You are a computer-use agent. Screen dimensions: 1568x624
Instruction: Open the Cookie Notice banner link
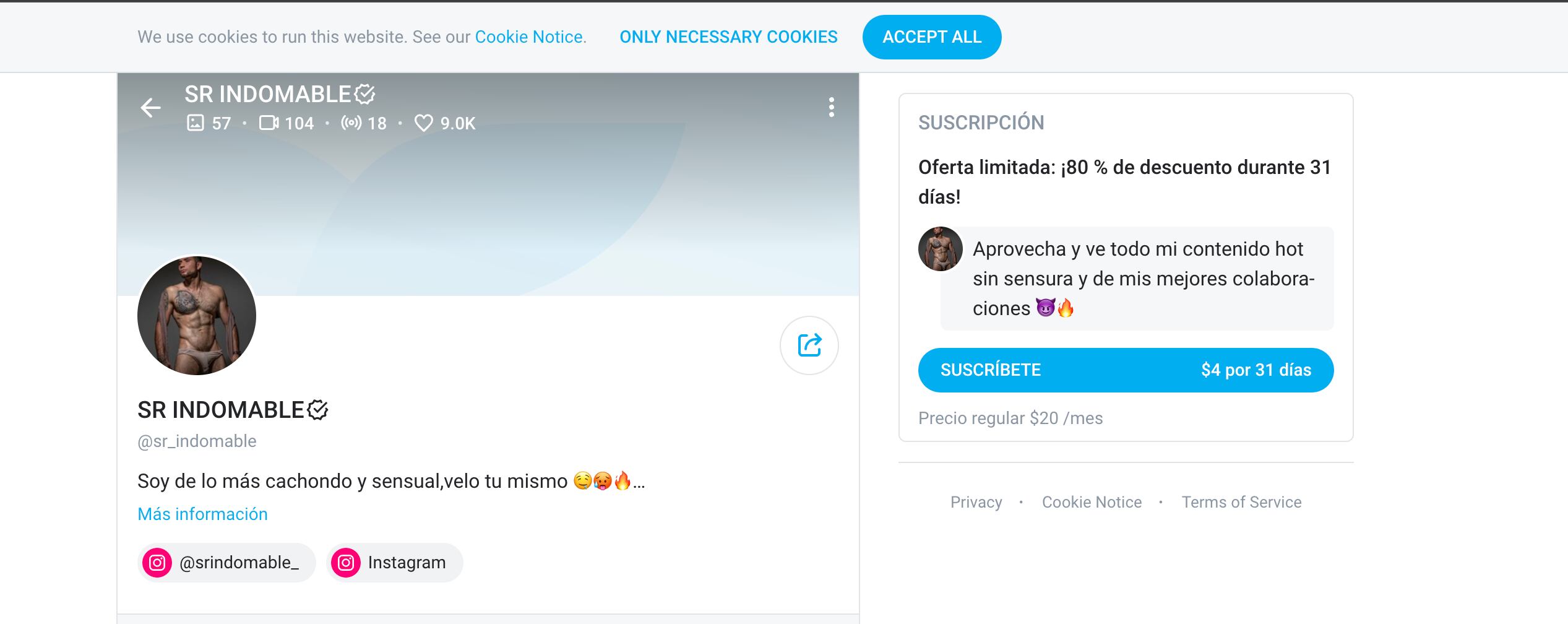point(529,37)
